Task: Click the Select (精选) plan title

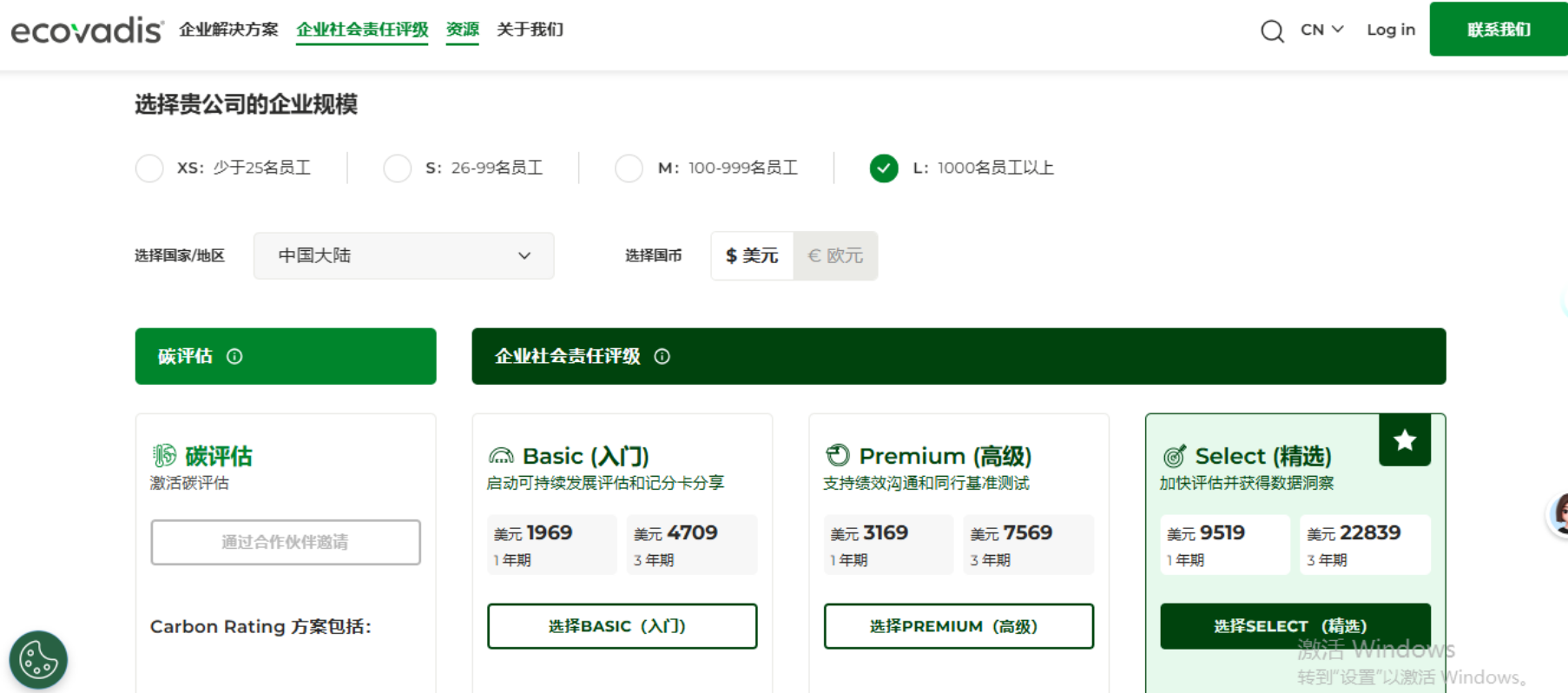Action: click(1263, 456)
